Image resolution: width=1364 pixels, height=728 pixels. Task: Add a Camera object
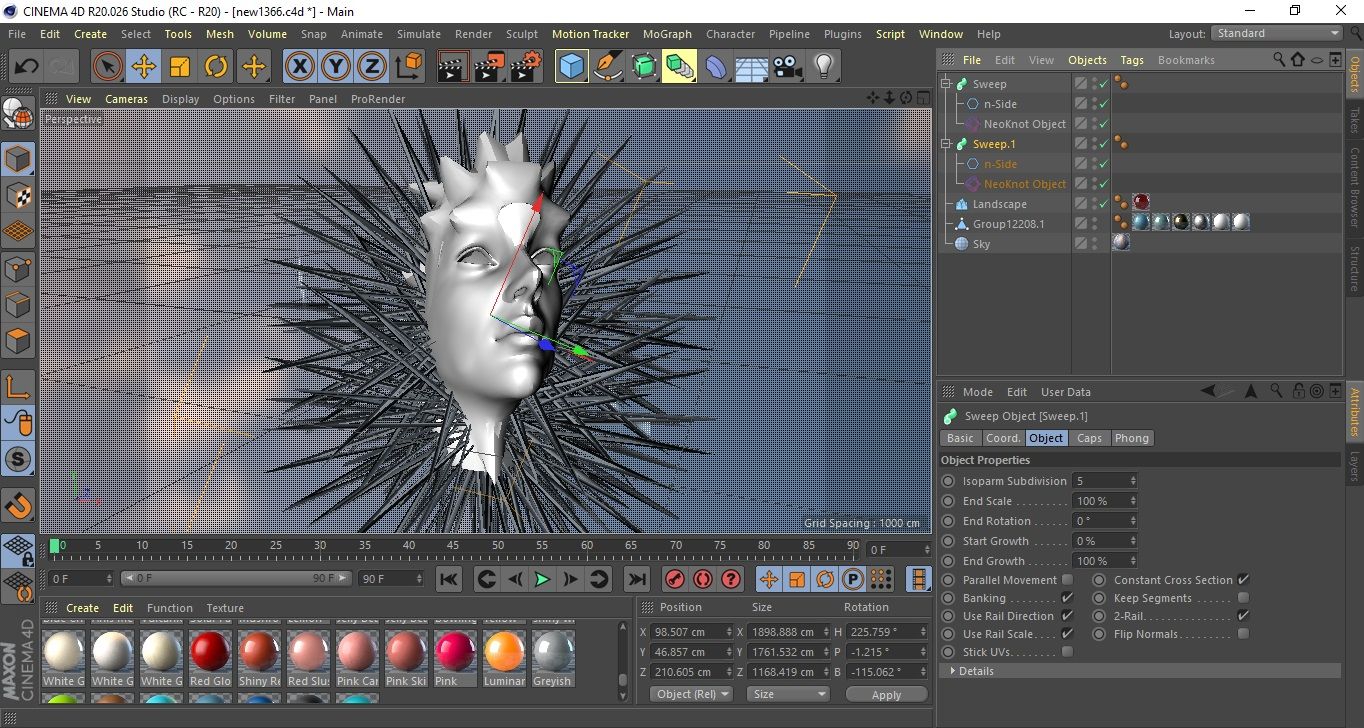tap(788, 67)
